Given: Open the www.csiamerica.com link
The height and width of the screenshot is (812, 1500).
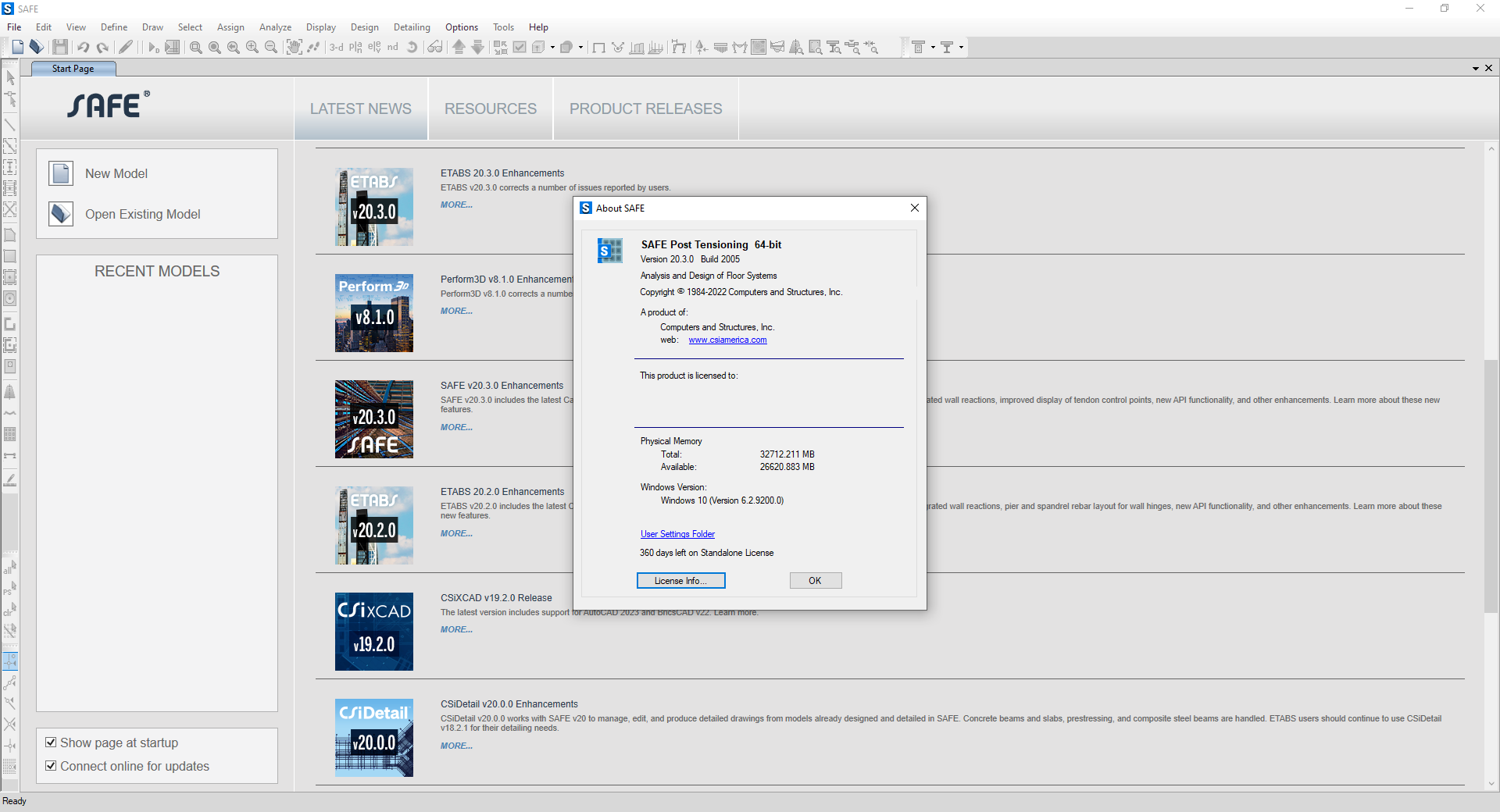Looking at the screenshot, I should click(727, 340).
